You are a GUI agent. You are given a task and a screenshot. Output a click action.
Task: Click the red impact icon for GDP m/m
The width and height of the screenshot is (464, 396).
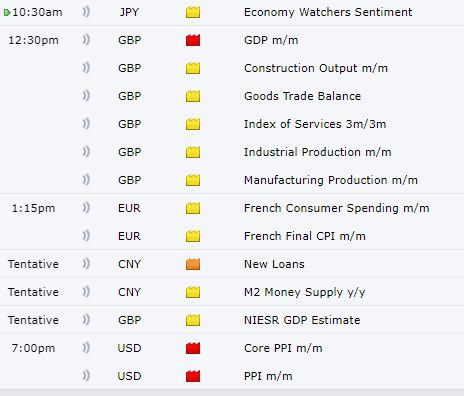coord(193,40)
